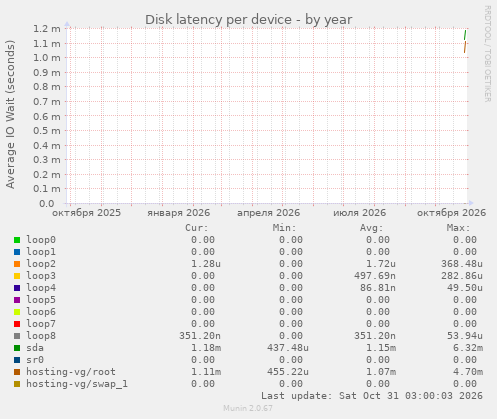The width and height of the screenshot is (497, 419).
Task: Click hosting-vg/root max value 4.70m
Action: tap(468, 372)
